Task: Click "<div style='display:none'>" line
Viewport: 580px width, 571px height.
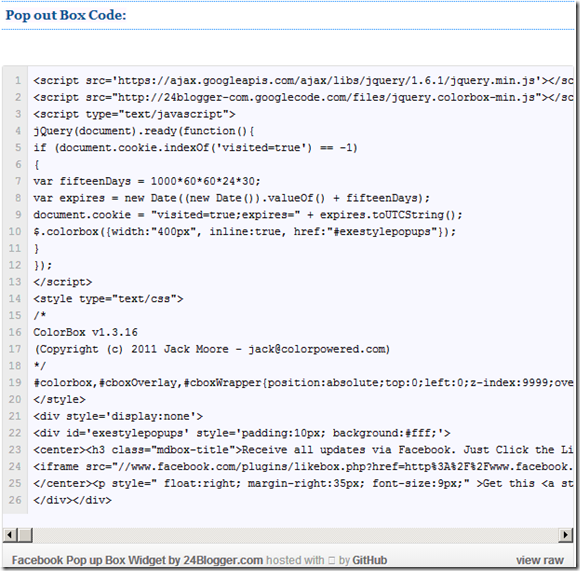Action: 118,416
